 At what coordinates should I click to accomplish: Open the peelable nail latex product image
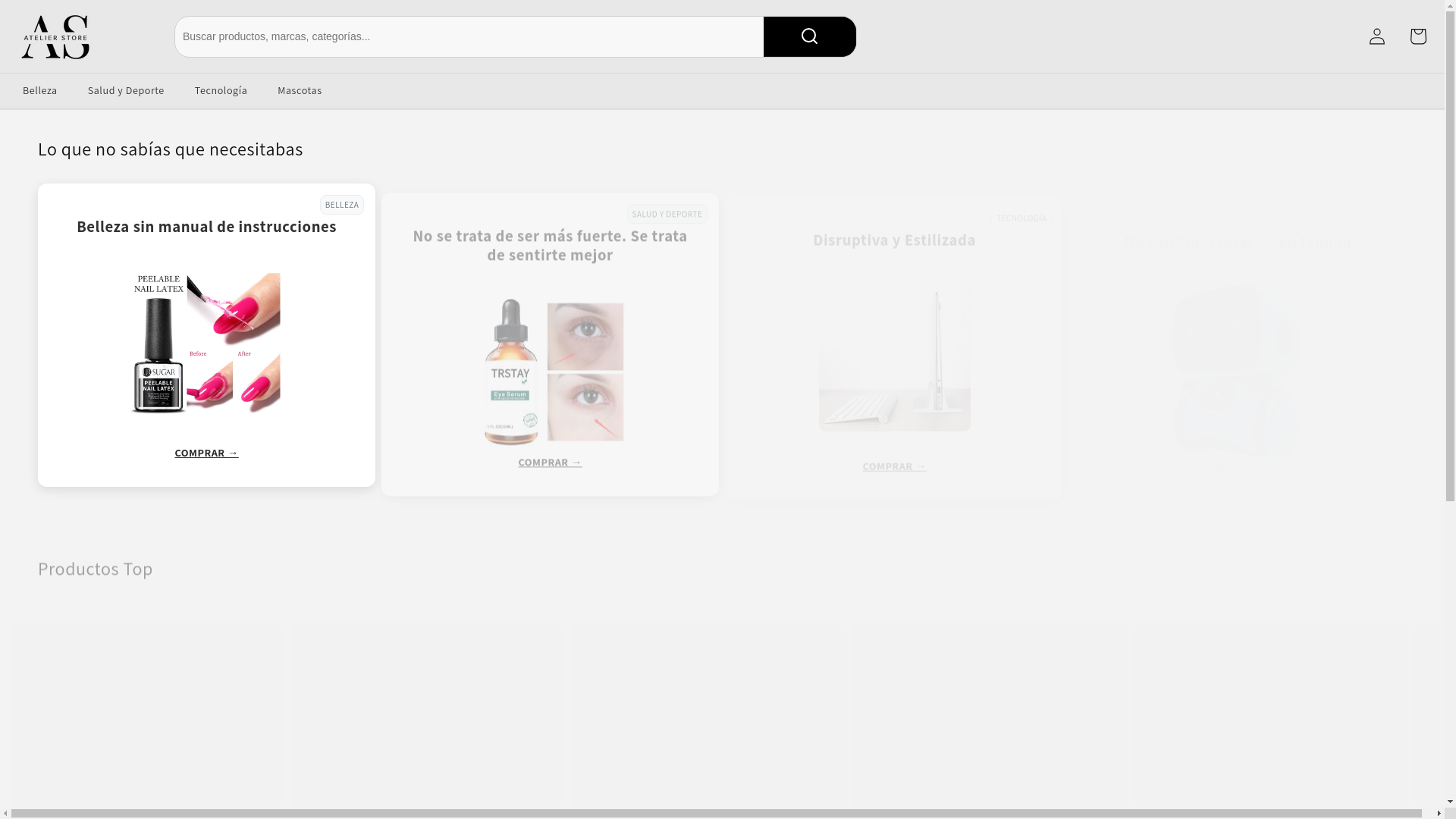click(x=206, y=344)
